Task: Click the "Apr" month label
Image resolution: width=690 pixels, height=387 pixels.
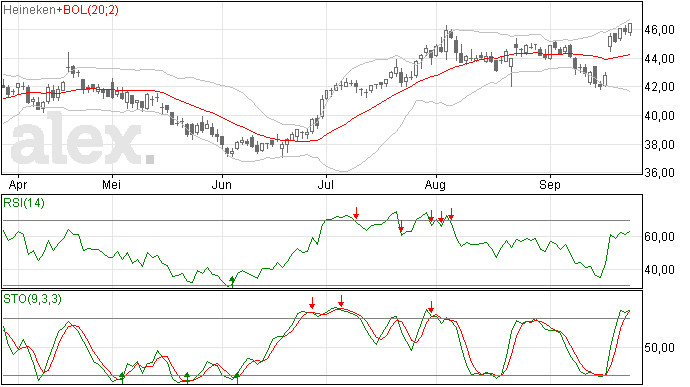Action: click(18, 184)
